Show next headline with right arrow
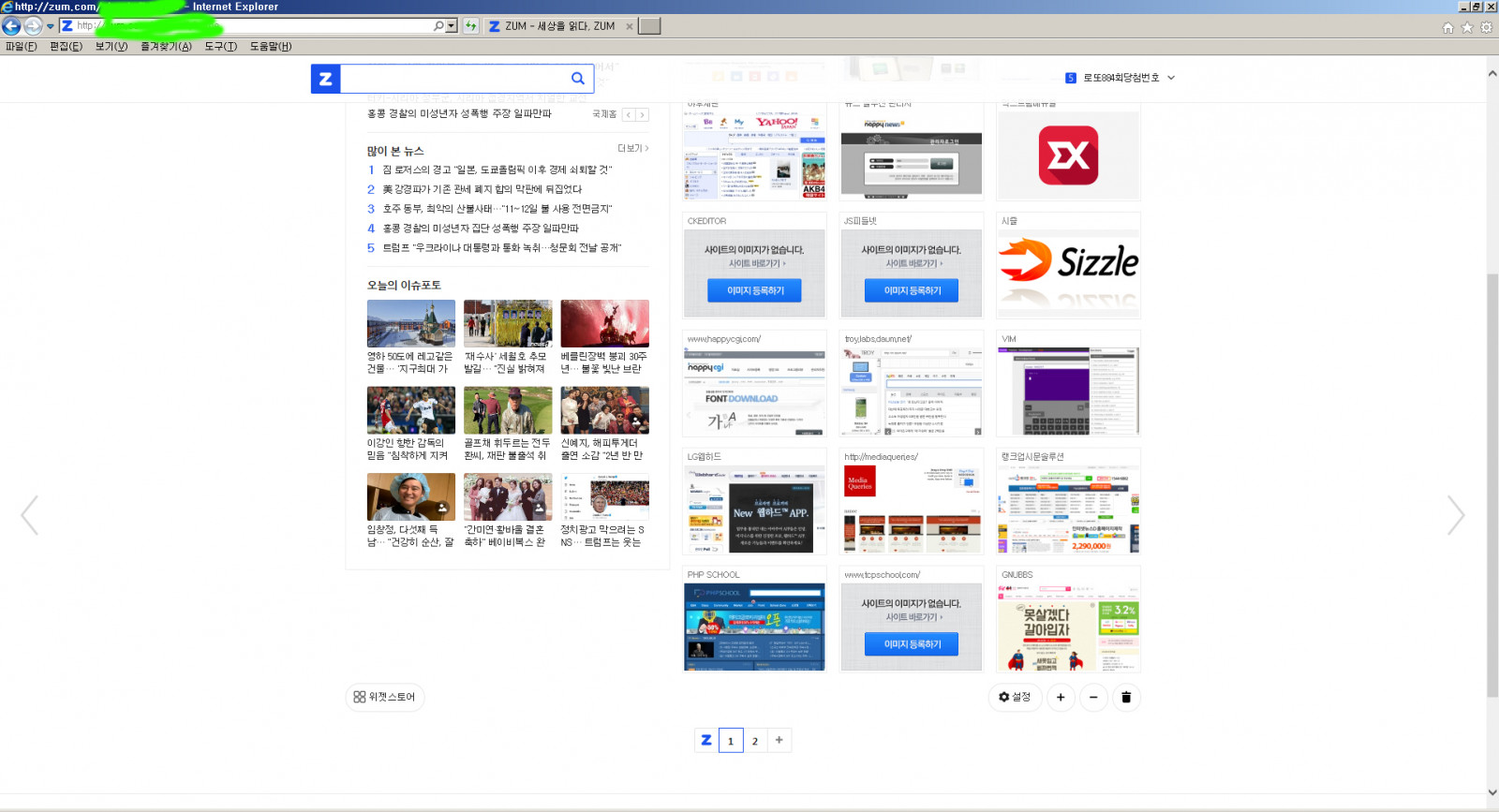This screenshot has height=812, width=1499. [642, 114]
